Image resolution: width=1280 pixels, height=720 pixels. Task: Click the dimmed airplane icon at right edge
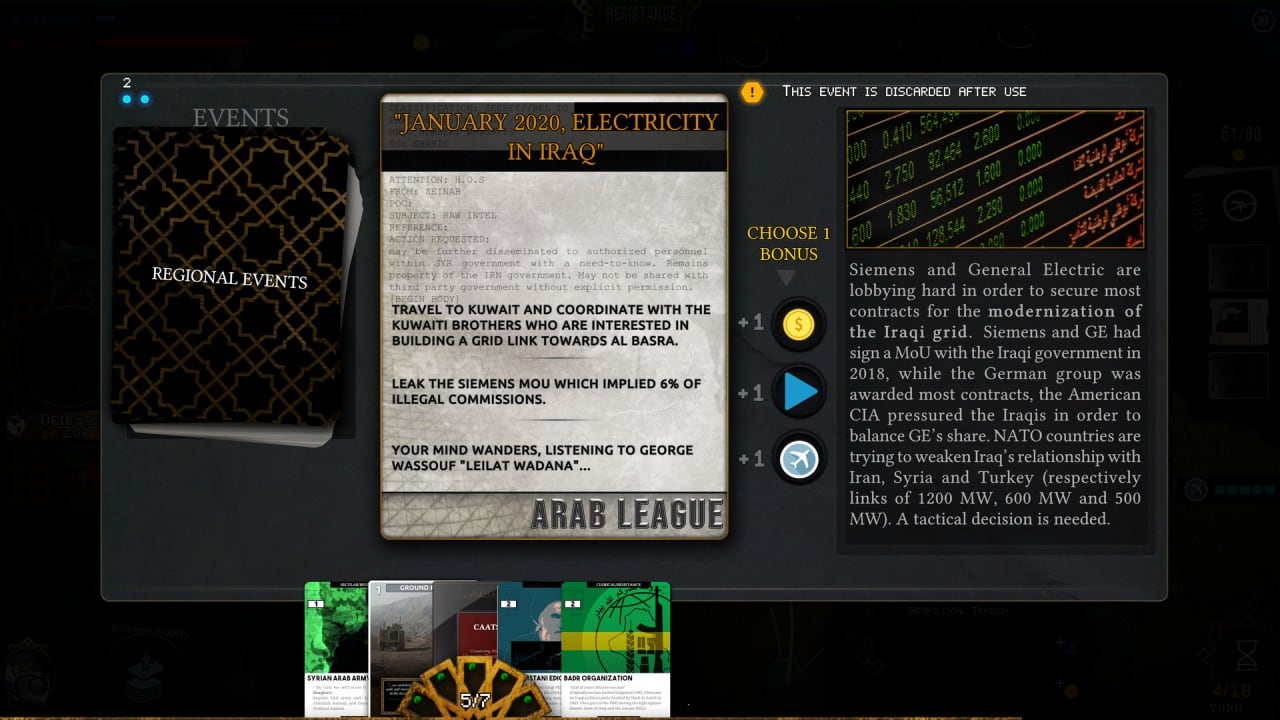[x=1238, y=206]
